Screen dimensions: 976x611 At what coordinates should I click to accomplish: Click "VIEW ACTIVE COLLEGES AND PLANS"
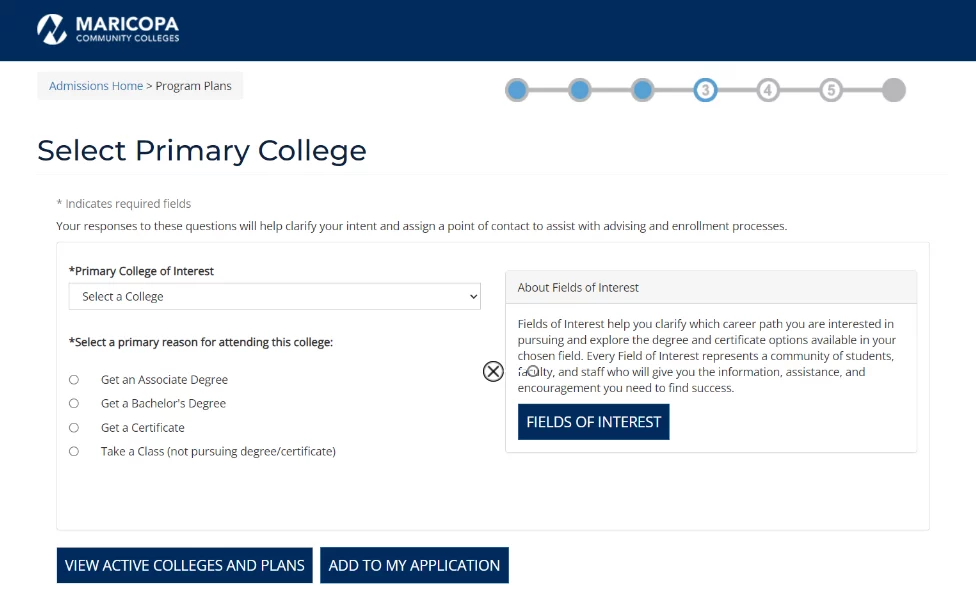(x=184, y=565)
